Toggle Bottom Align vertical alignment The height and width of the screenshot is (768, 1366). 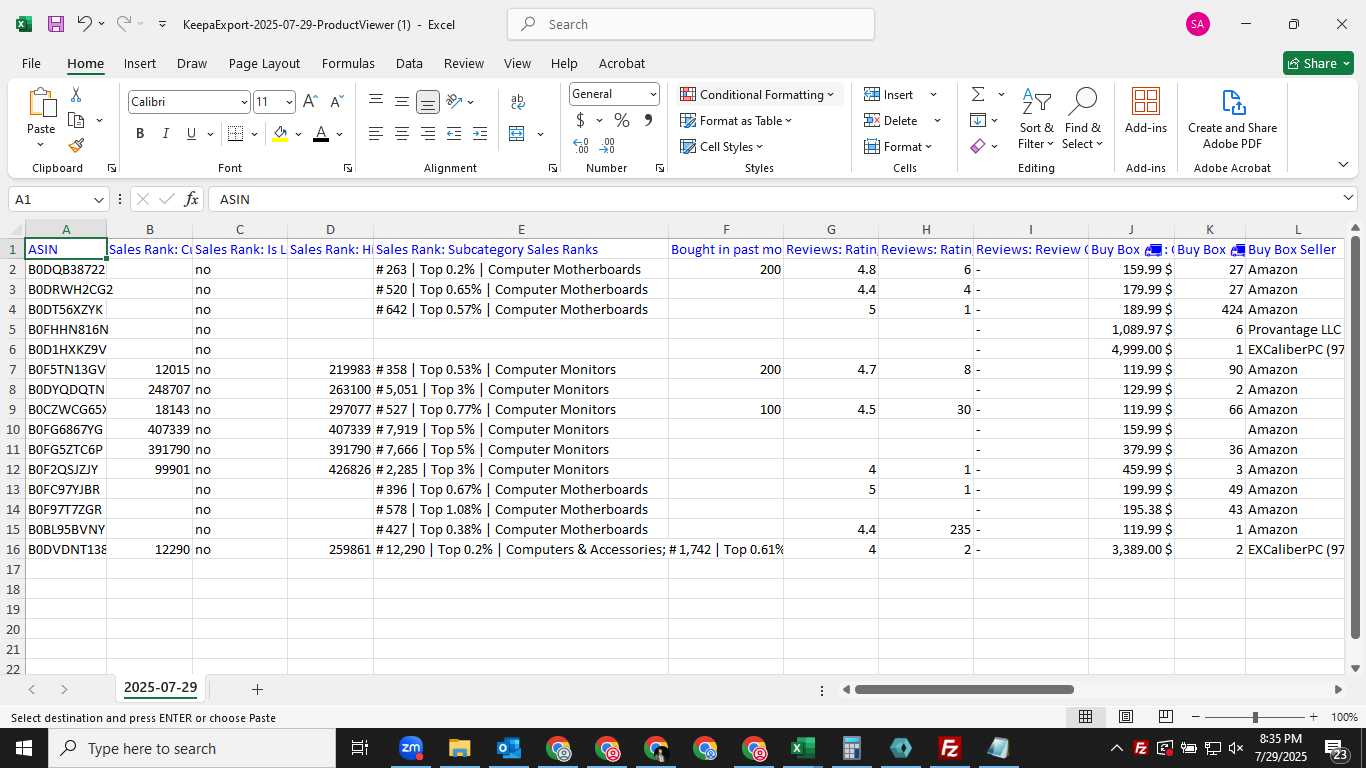[x=428, y=101]
